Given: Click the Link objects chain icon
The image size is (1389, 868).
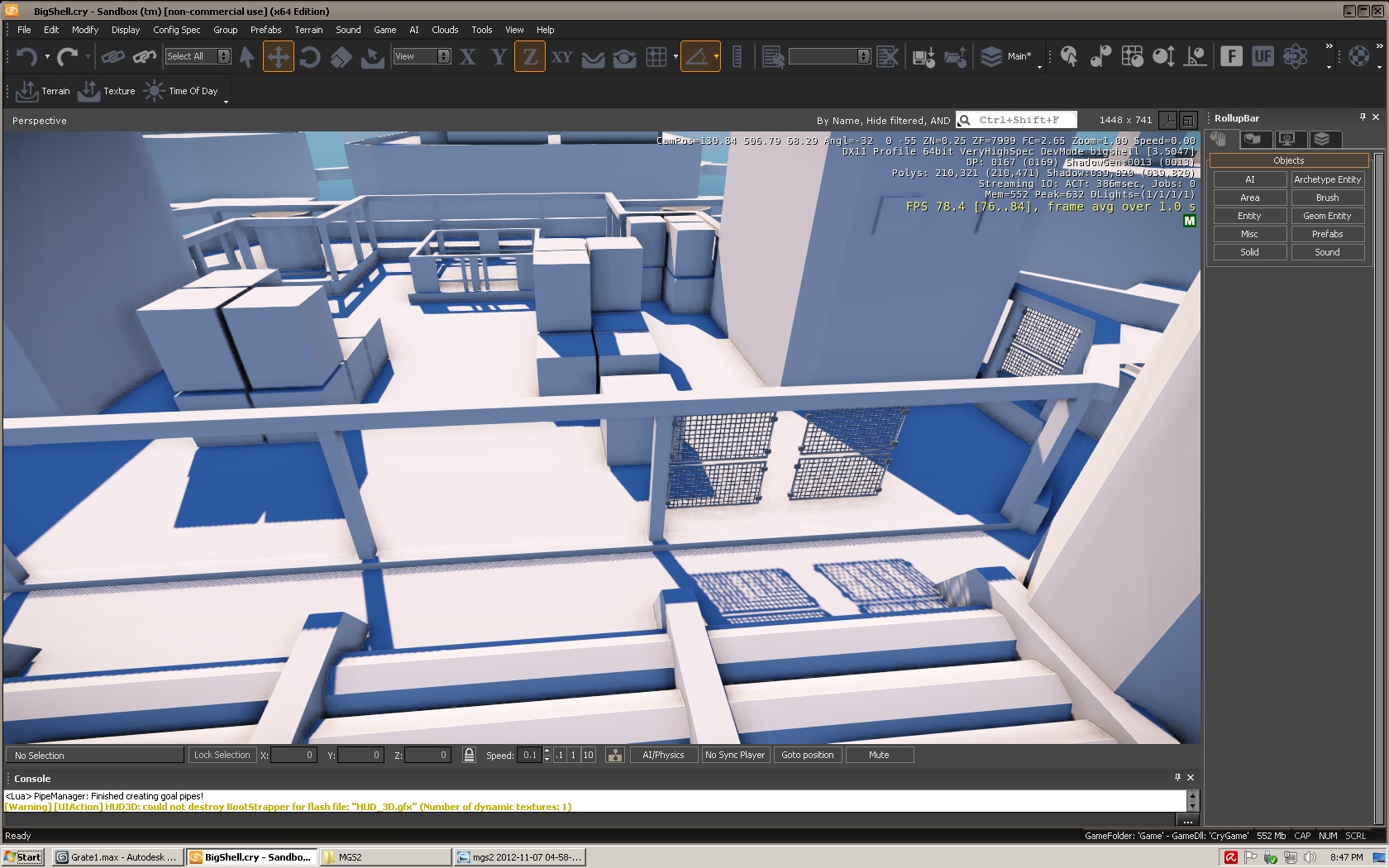Looking at the screenshot, I should click(x=112, y=56).
